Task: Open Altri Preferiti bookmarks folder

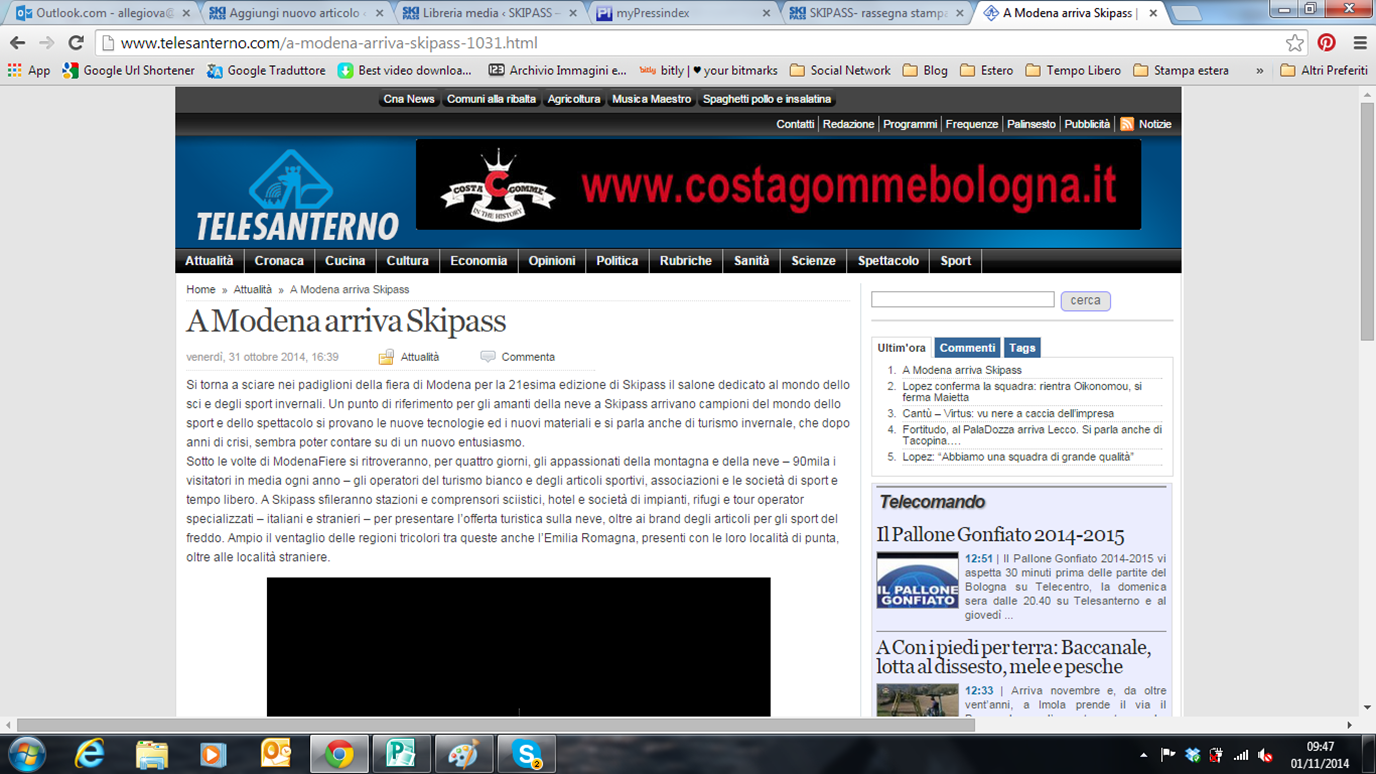Action: (x=1323, y=71)
